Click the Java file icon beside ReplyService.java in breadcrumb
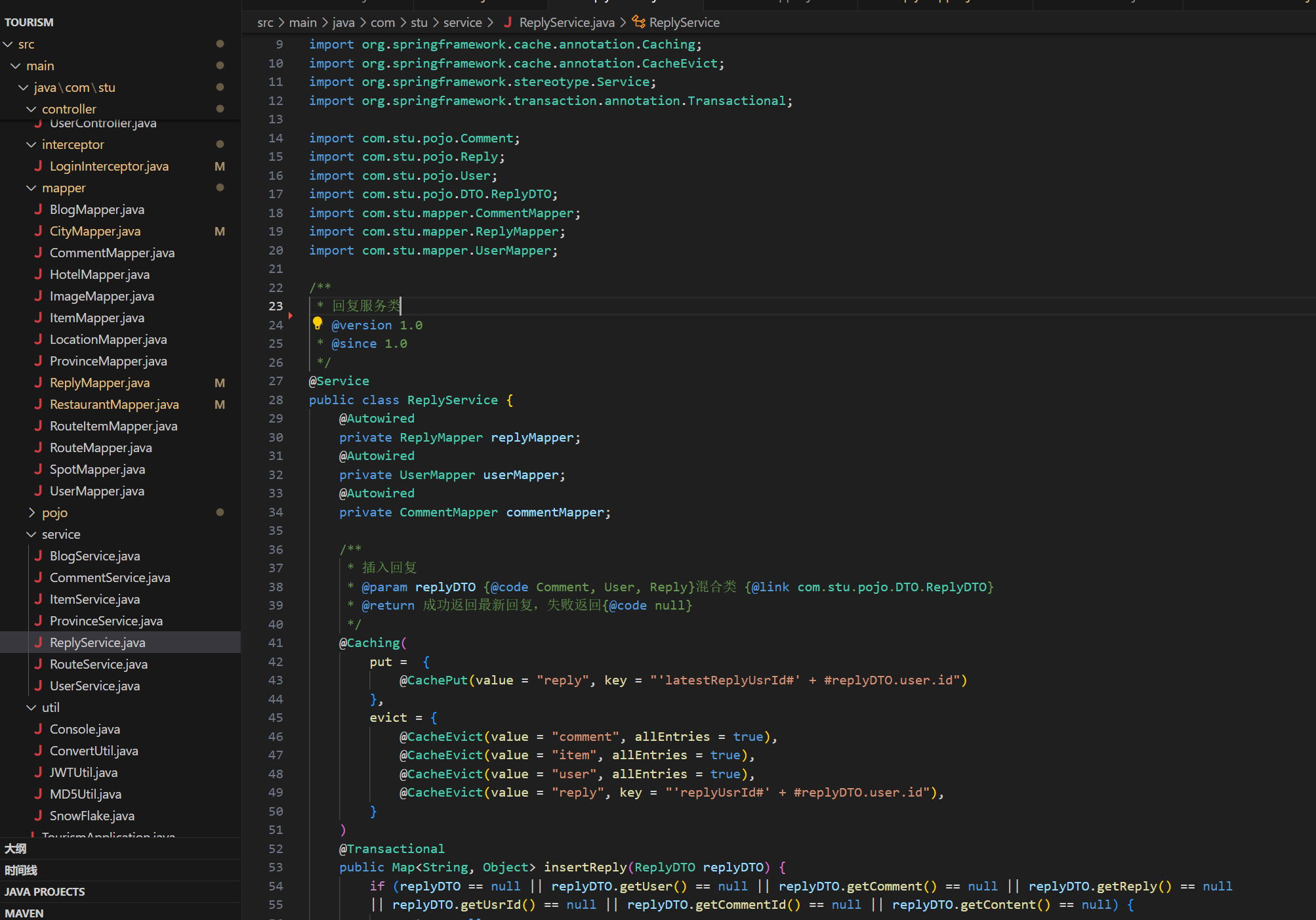Image resolution: width=1316 pixels, height=920 pixels. tap(508, 22)
